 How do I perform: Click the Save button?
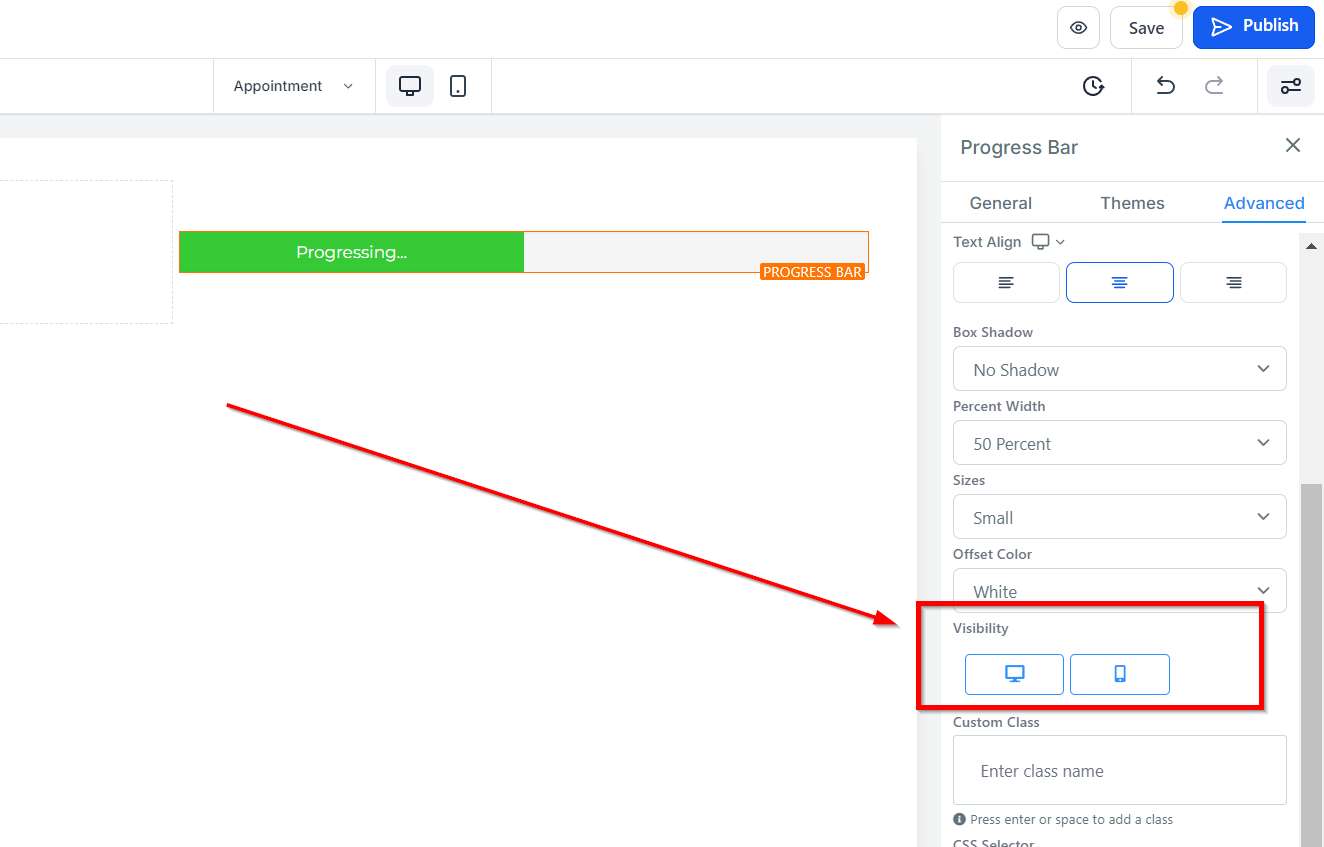1146,28
